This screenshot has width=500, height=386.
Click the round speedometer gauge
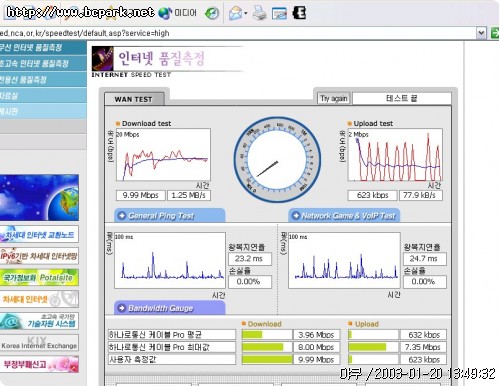point(277,159)
